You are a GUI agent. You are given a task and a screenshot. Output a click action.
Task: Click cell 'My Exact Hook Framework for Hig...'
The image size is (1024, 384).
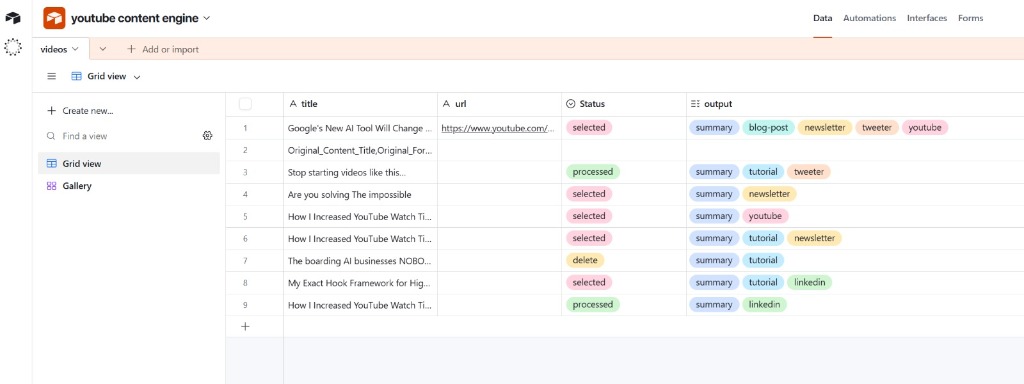(360, 283)
